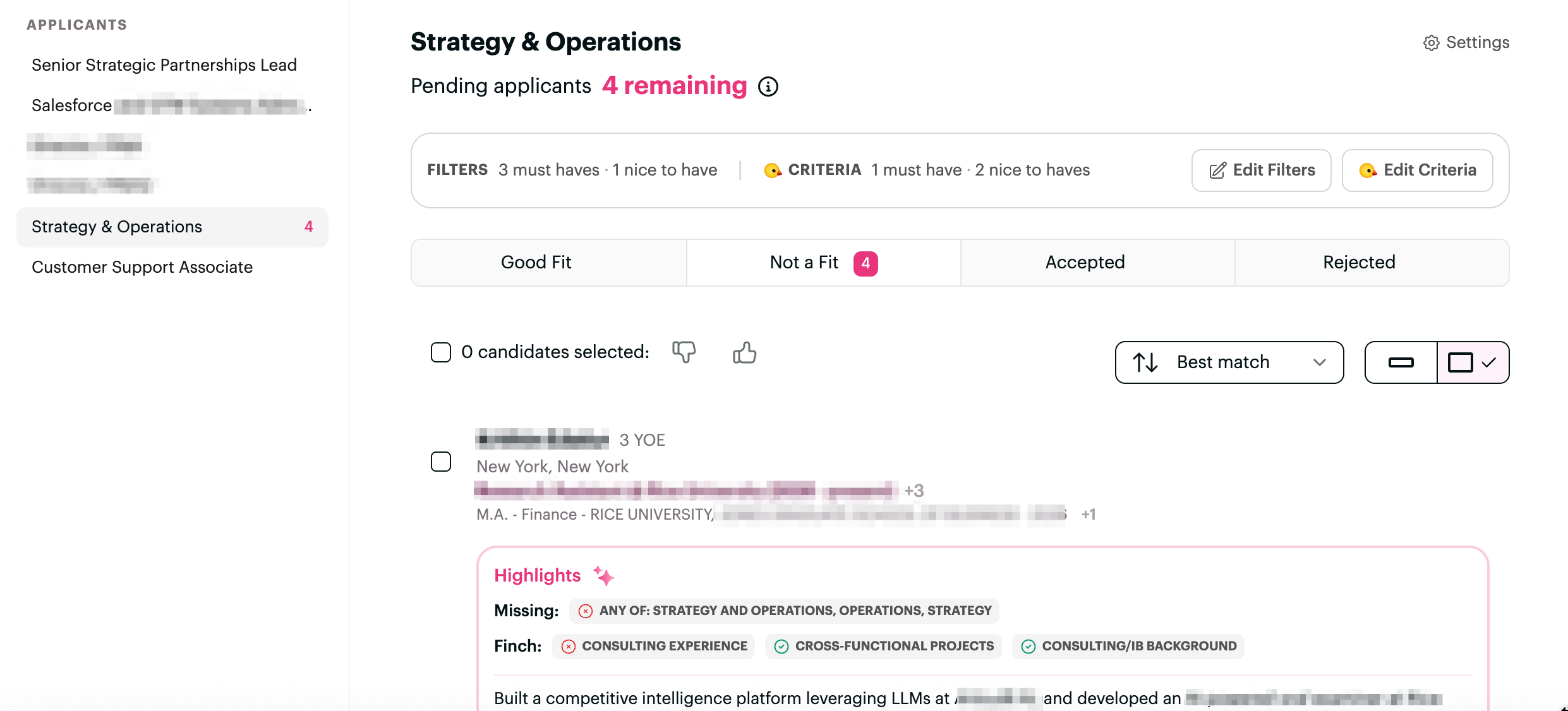Viewport: 1568px width, 711px height.
Task: Expand the +3 more experience items
Action: click(914, 491)
